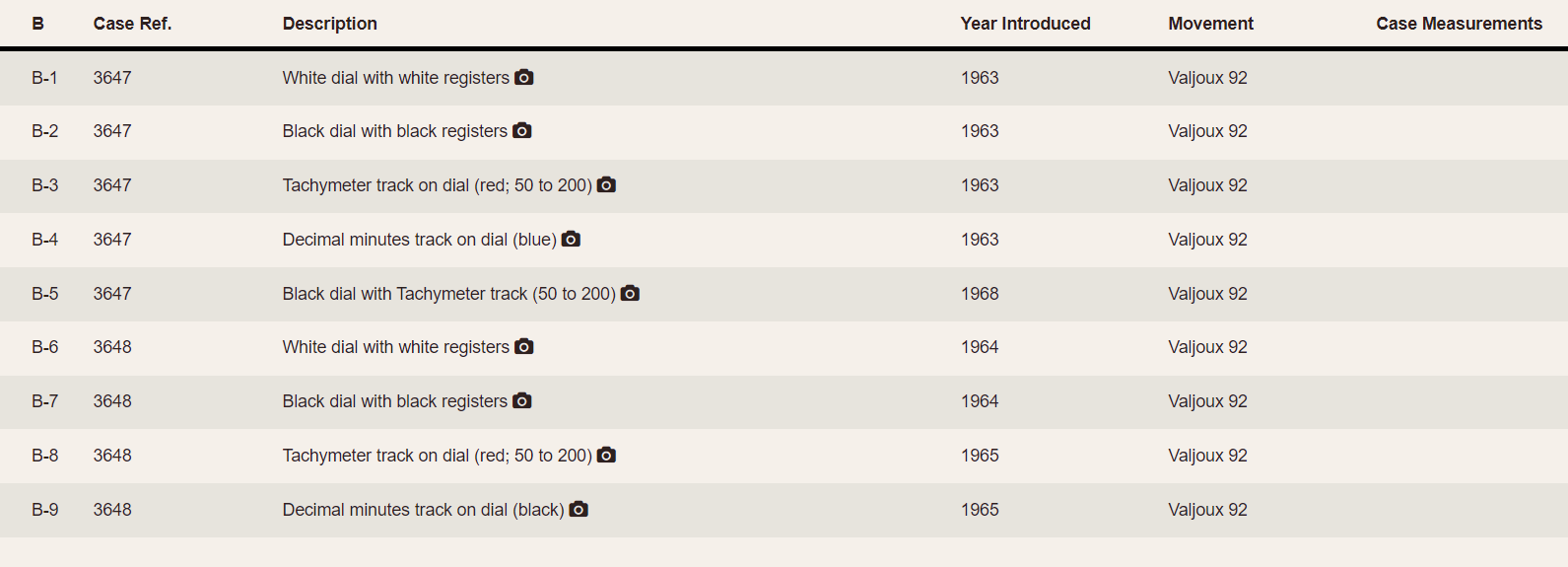Click the B column header

coord(37,24)
